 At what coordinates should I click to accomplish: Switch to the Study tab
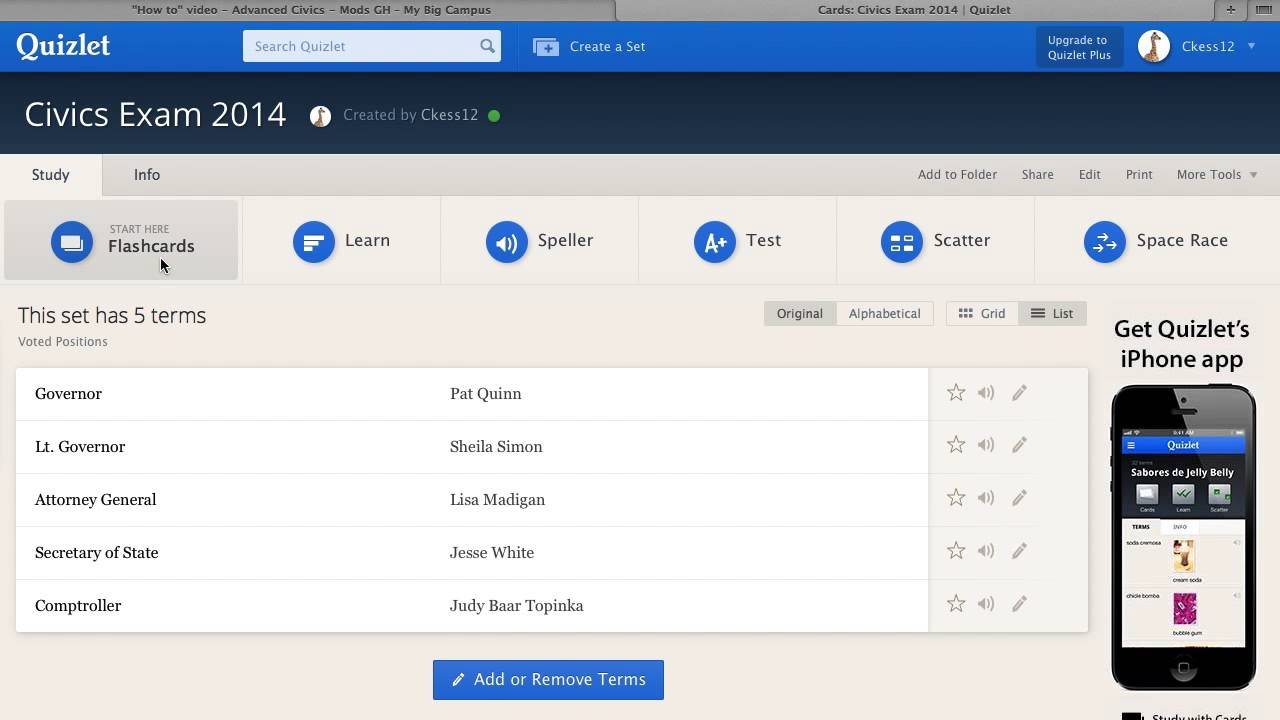click(50, 174)
